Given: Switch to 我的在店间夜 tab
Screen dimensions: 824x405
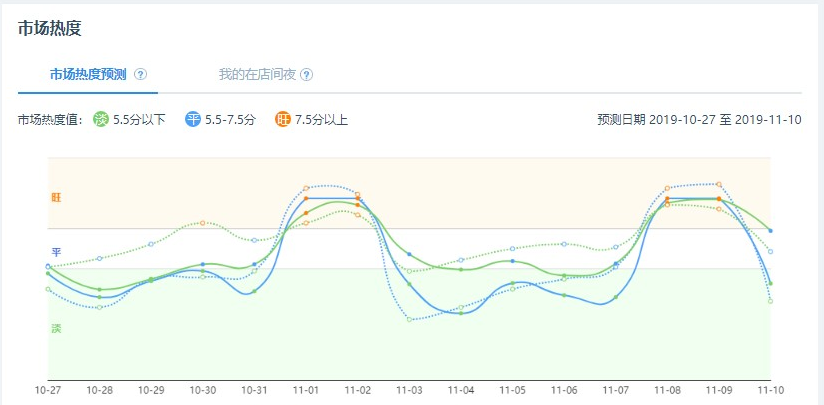Looking at the screenshot, I should pos(258,75).
